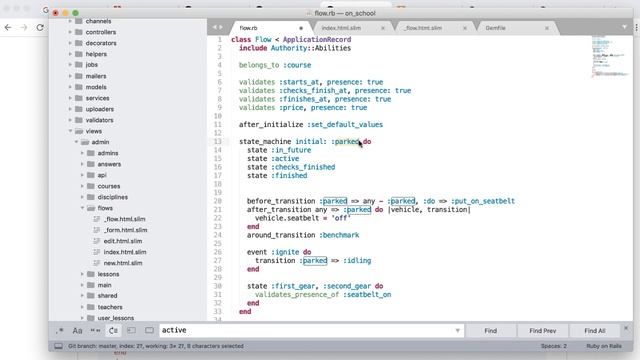The image size is (640, 360).
Task: Open the find history dropdown arrow
Action: click(x=458, y=331)
